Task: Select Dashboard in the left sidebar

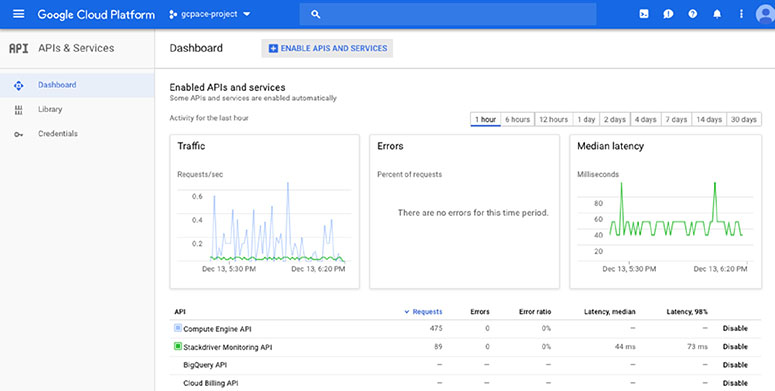Action: pyautogui.click(x=77, y=85)
